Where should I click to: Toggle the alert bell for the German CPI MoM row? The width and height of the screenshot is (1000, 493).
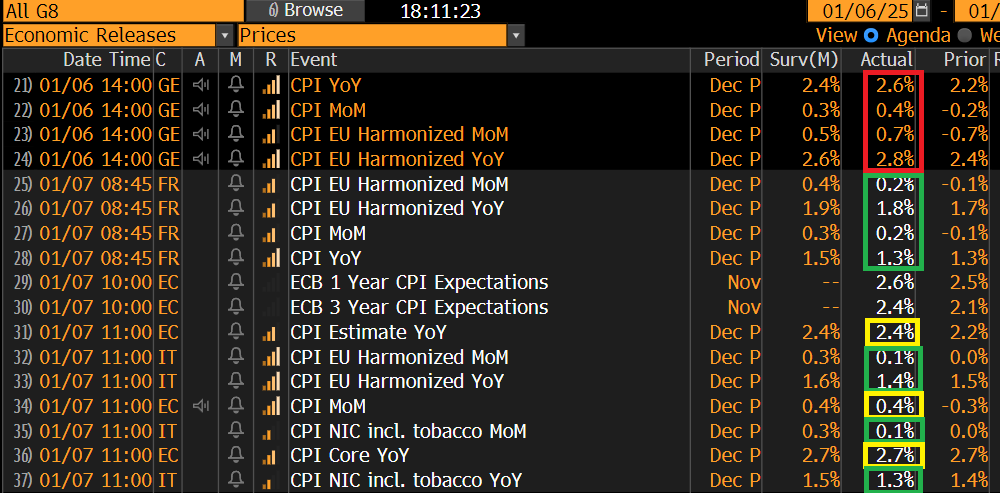click(236, 110)
